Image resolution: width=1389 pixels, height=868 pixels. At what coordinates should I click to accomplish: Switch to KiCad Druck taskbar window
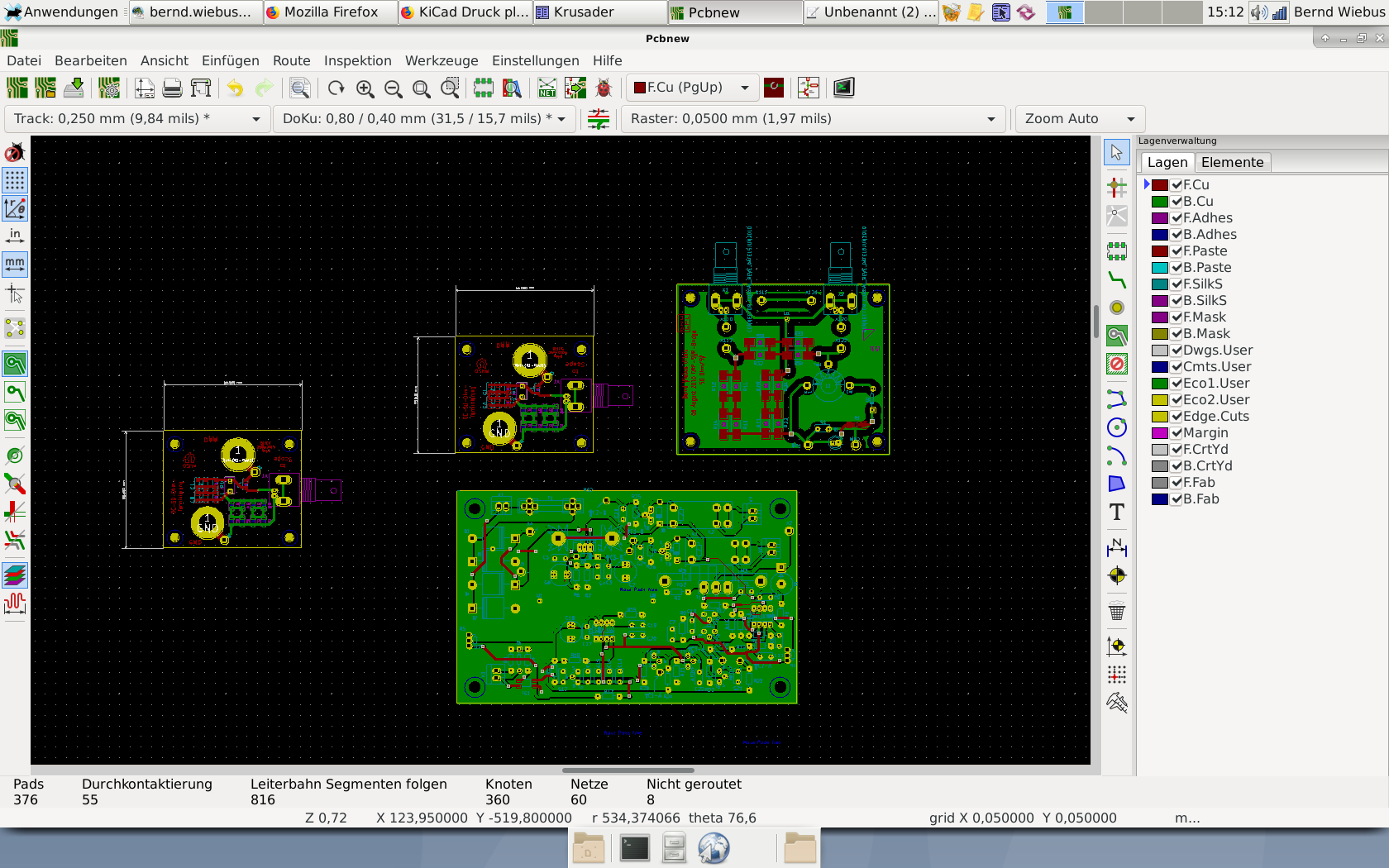(465, 12)
